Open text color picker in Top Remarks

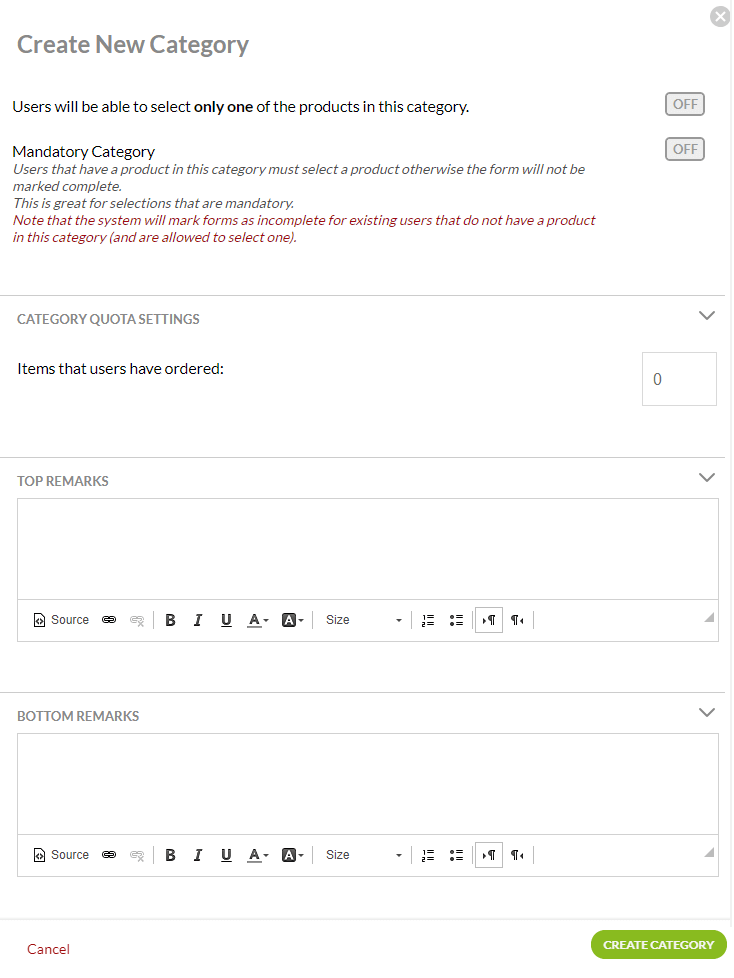258,620
